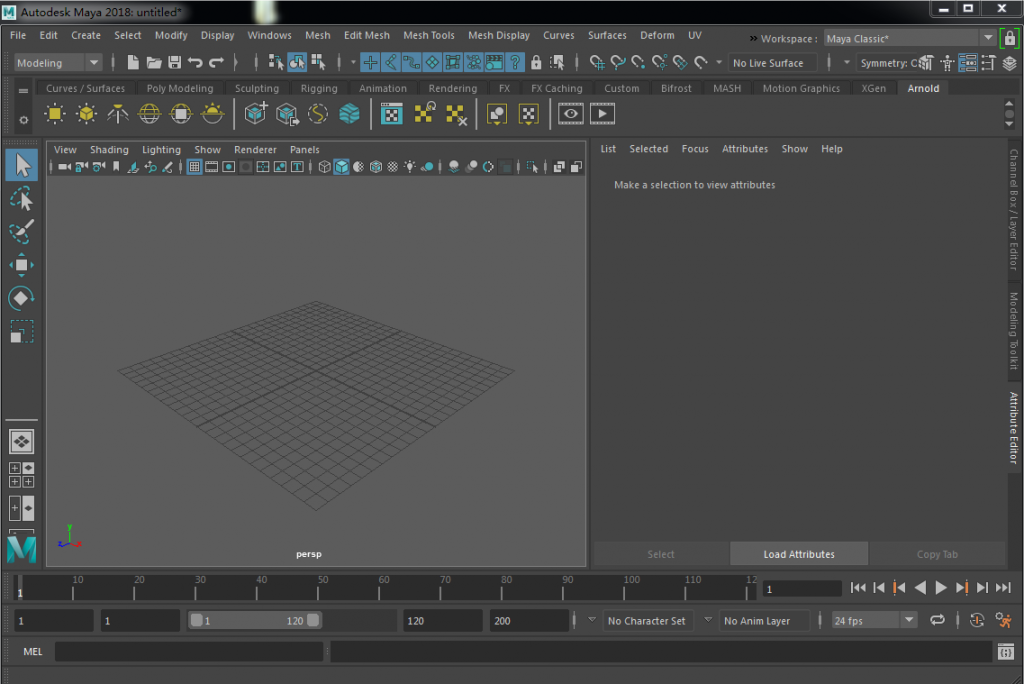The image size is (1024, 684).
Task: Choose the Move tool in toolbox
Action: point(21,265)
